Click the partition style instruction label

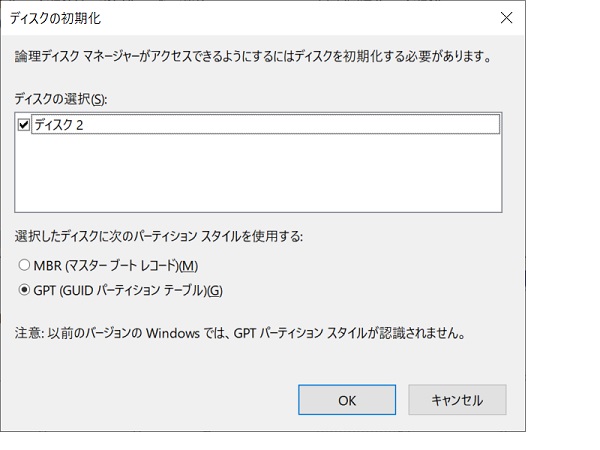(159, 236)
